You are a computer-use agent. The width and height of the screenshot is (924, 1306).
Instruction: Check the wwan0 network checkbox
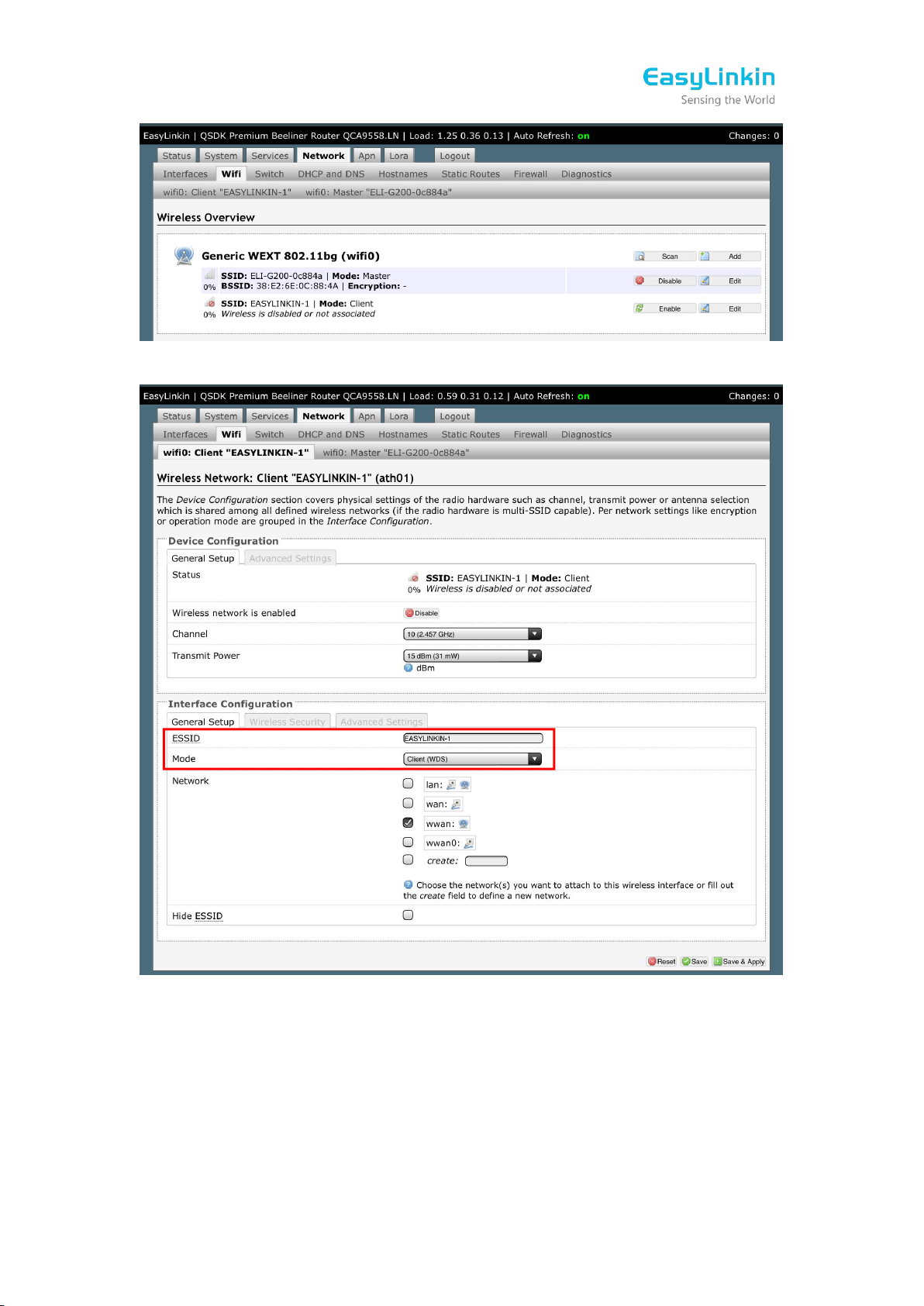(409, 842)
